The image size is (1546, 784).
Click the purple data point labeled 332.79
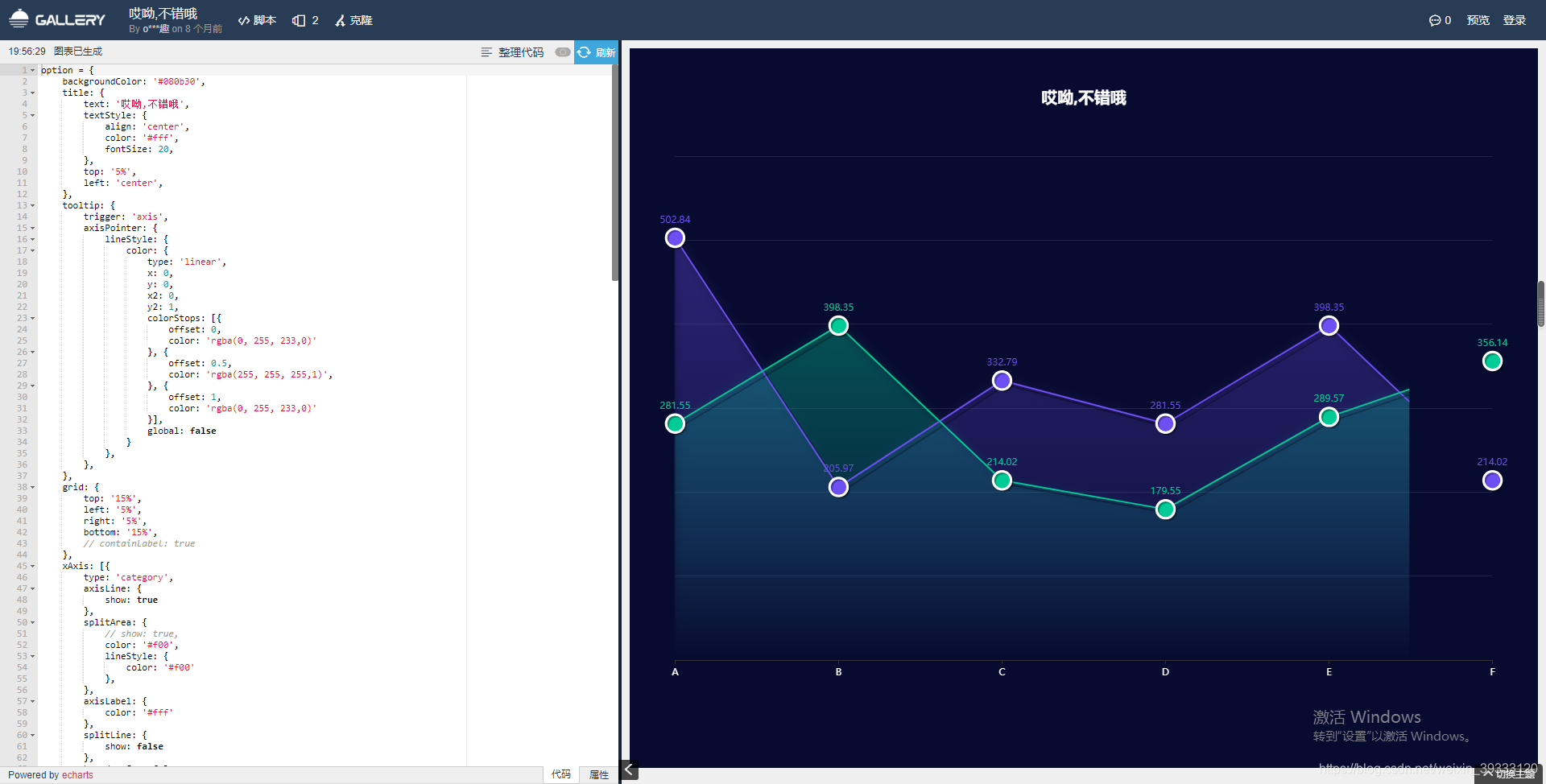pos(1002,381)
